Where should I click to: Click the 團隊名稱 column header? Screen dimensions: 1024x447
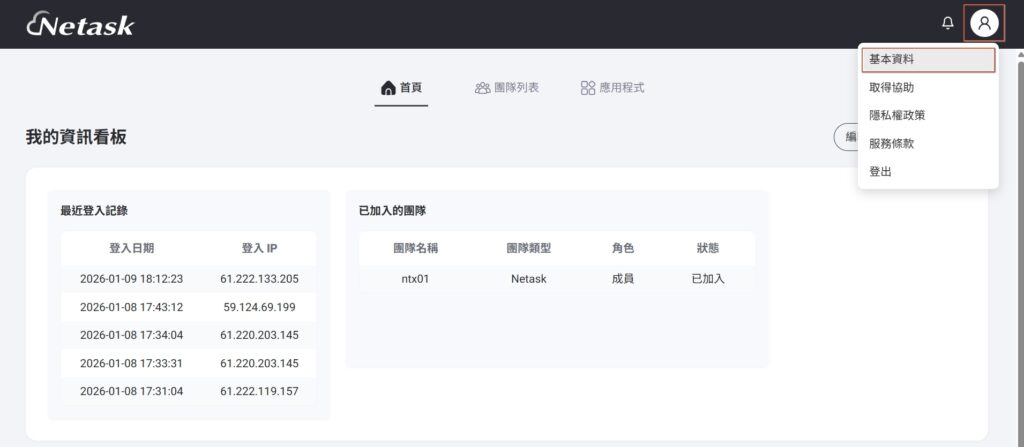[414, 248]
